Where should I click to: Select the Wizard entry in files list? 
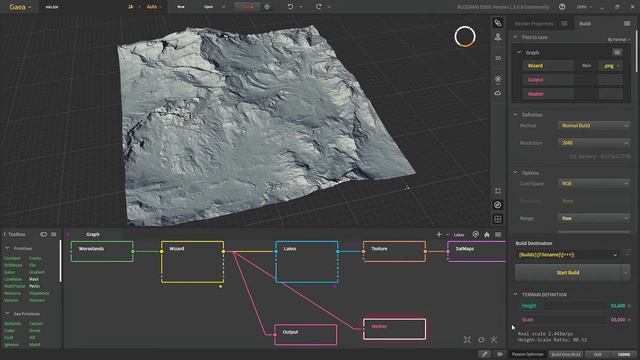click(x=549, y=66)
